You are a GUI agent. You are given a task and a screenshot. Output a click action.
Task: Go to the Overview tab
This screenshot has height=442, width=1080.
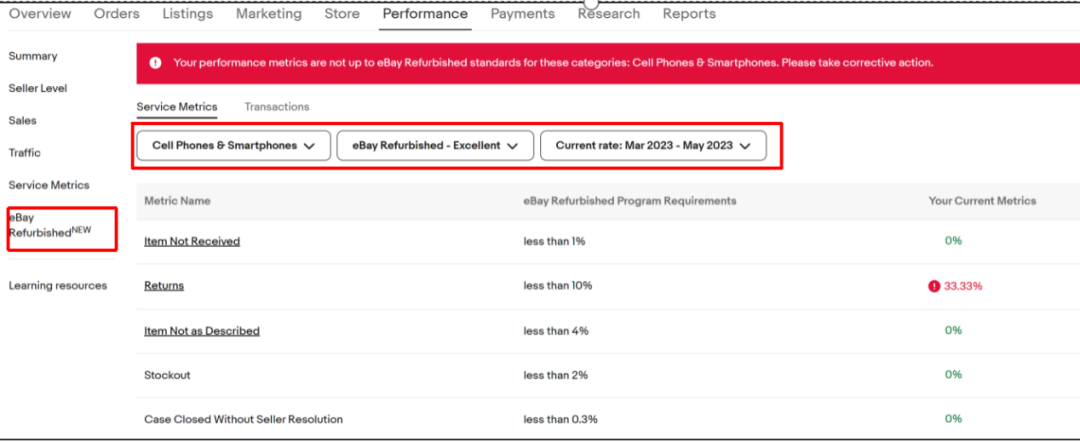click(x=40, y=14)
